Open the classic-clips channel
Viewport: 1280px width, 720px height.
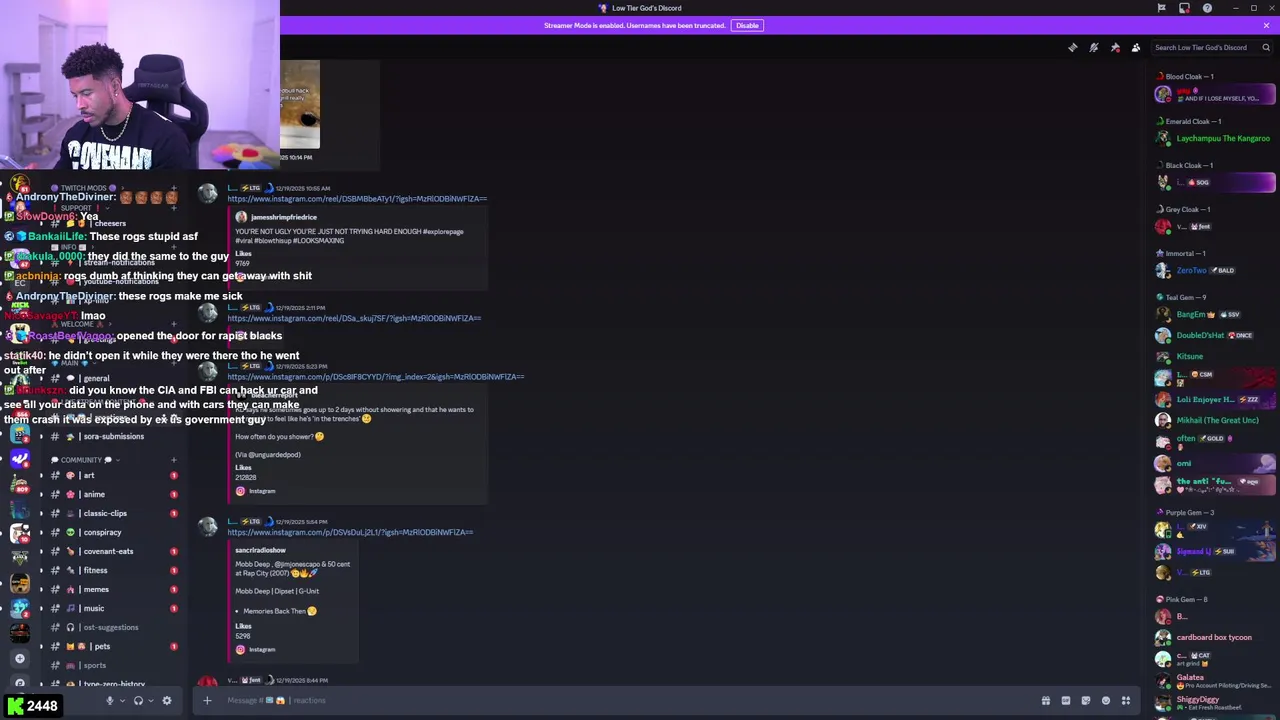(x=110, y=513)
